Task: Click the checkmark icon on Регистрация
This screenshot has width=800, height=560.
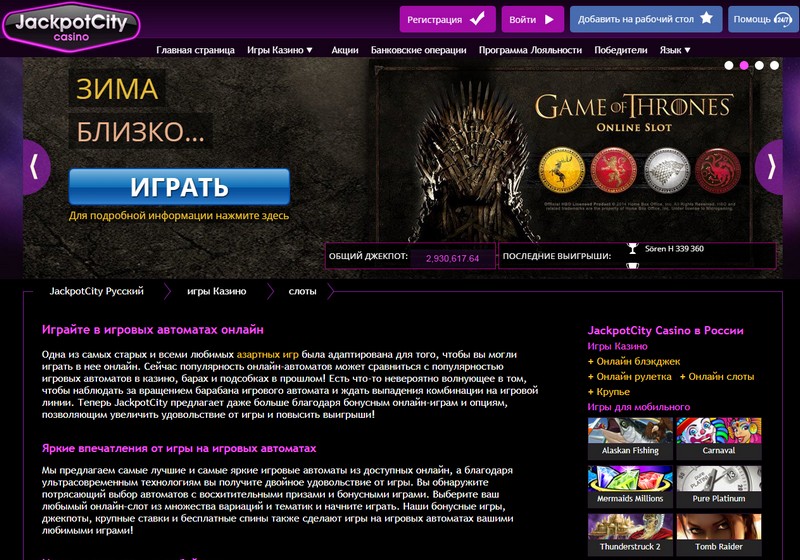Action: click(478, 19)
